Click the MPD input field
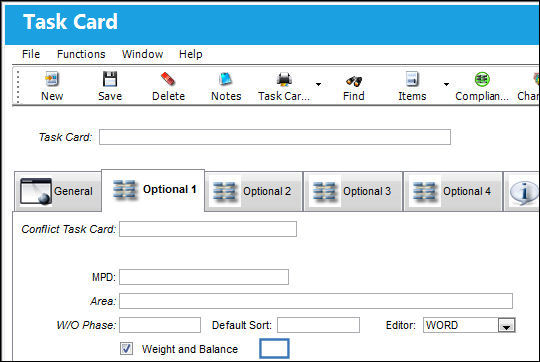The height and width of the screenshot is (362, 540). [204, 277]
